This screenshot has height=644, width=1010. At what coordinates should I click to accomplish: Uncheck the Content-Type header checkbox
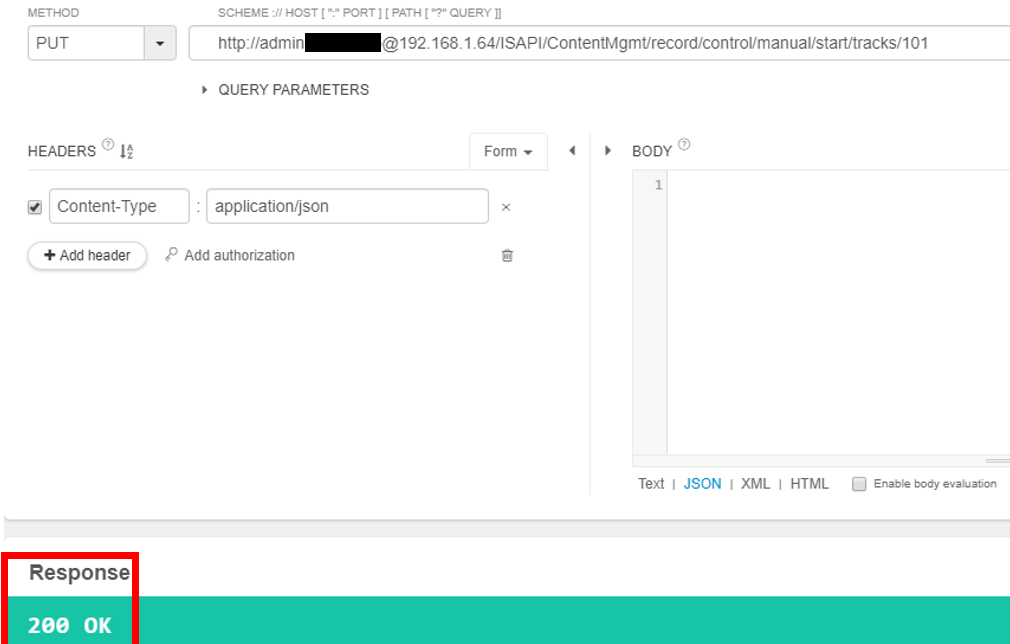35,207
